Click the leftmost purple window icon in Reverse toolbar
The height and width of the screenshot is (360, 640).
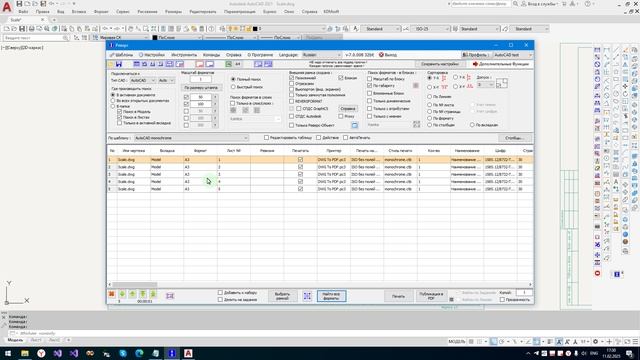[x=136, y=64]
